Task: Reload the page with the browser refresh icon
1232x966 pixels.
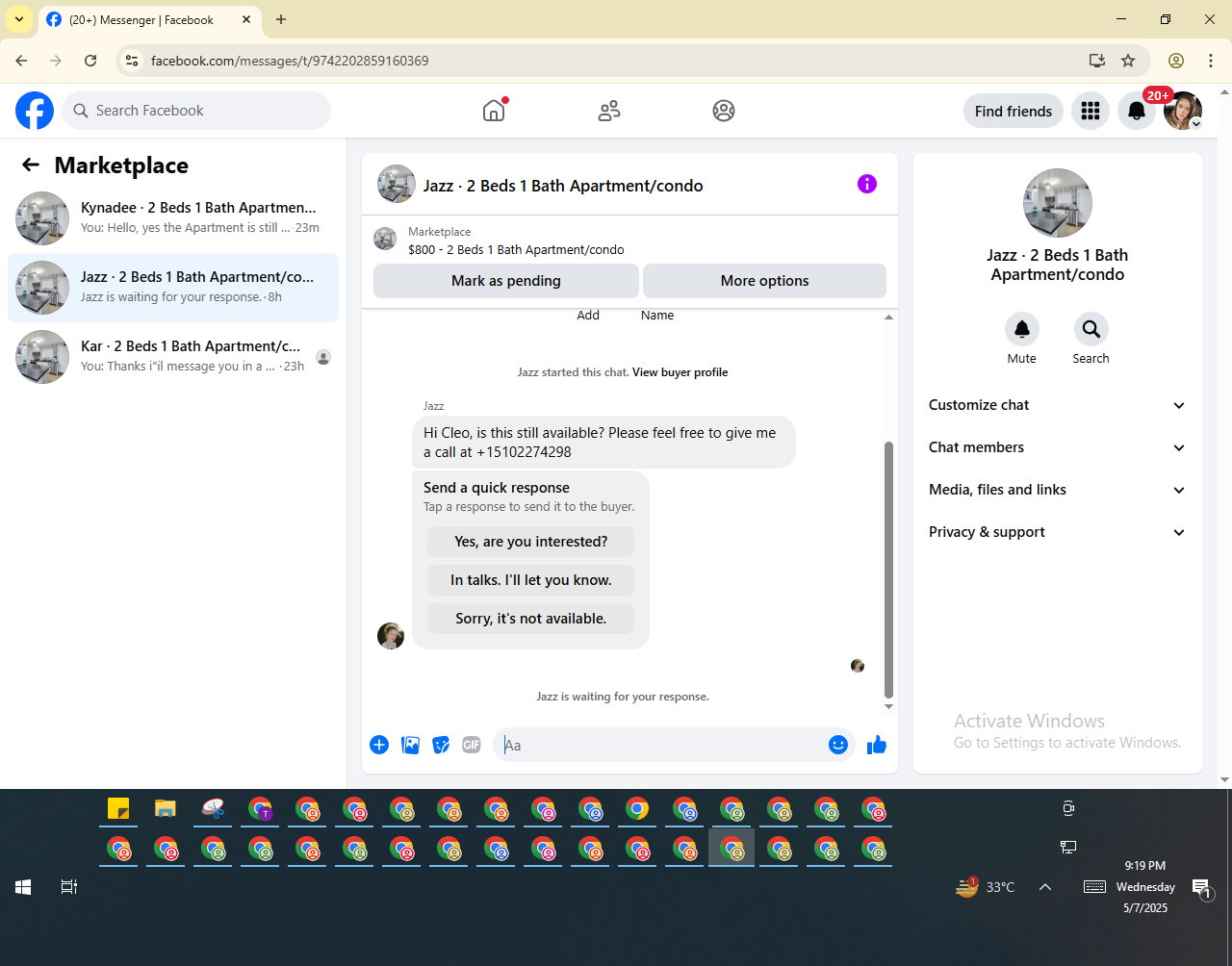Action: click(x=90, y=61)
